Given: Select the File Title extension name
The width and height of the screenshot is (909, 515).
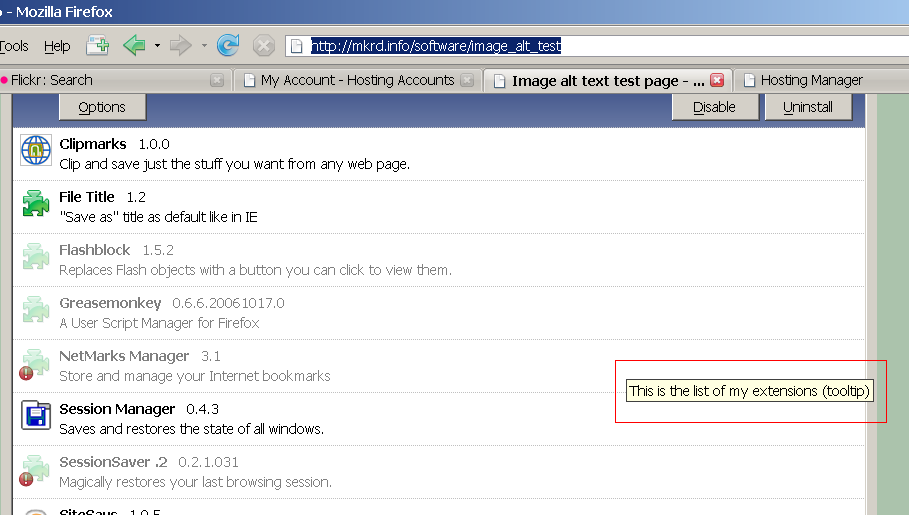Looking at the screenshot, I should (87, 197).
